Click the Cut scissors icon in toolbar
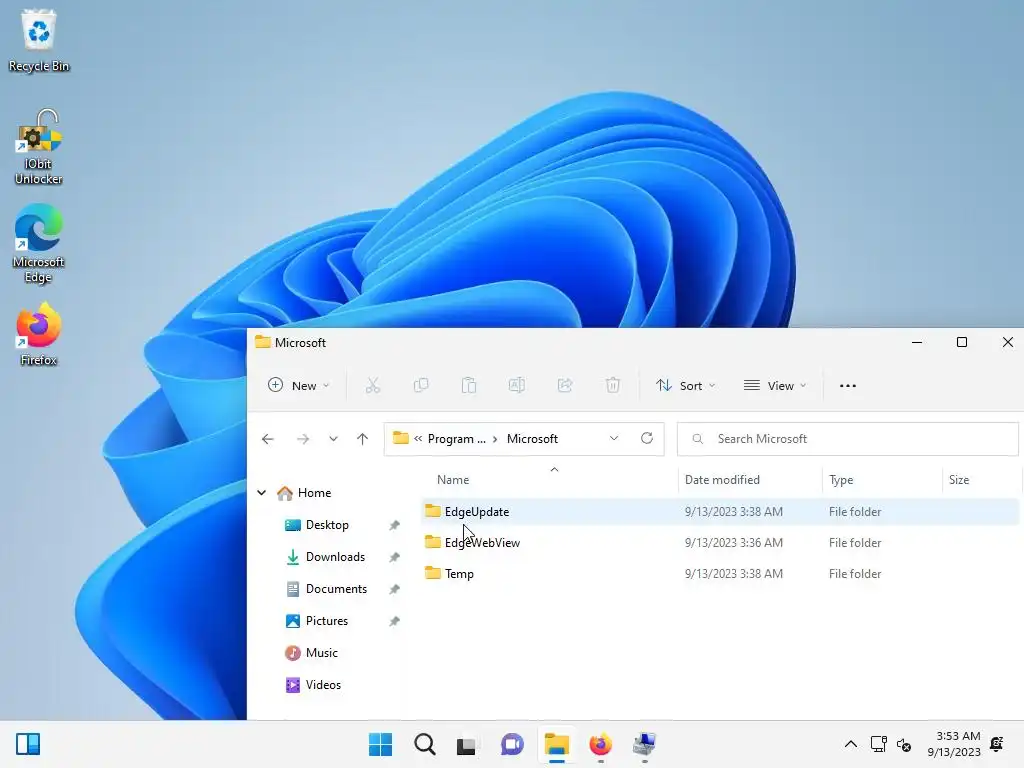The height and width of the screenshot is (768, 1024). pos(373,385)
